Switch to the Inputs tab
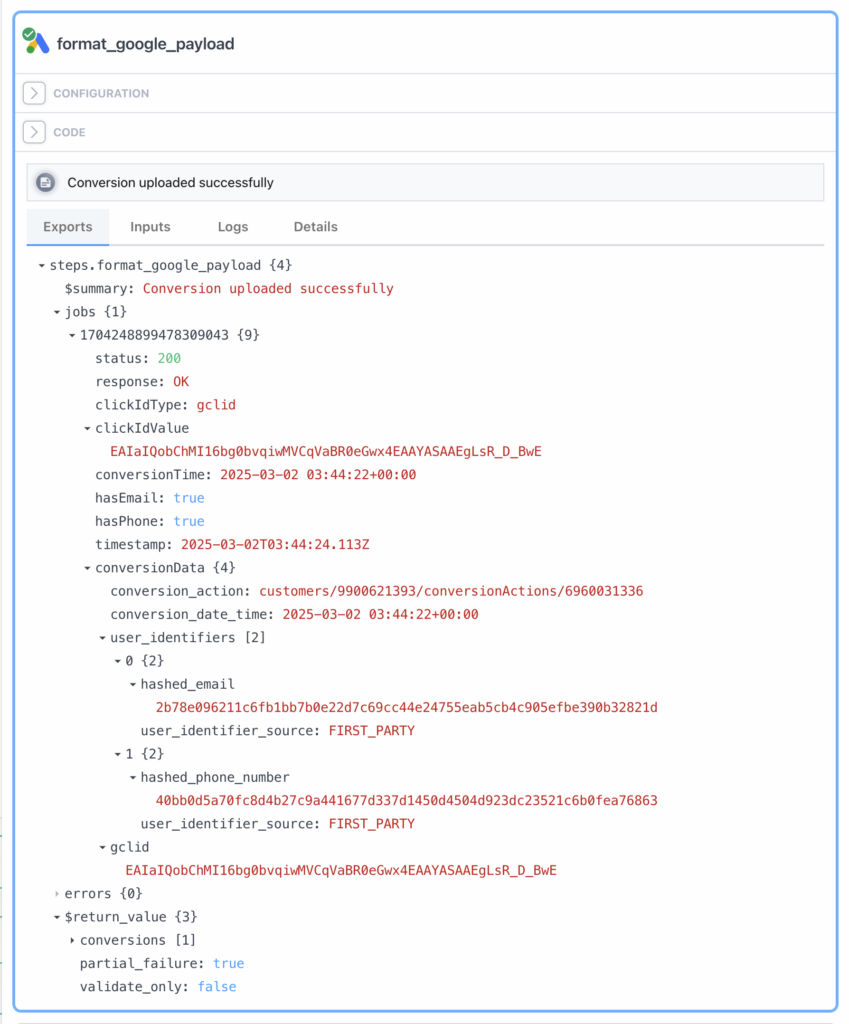 tap(150, 227)
